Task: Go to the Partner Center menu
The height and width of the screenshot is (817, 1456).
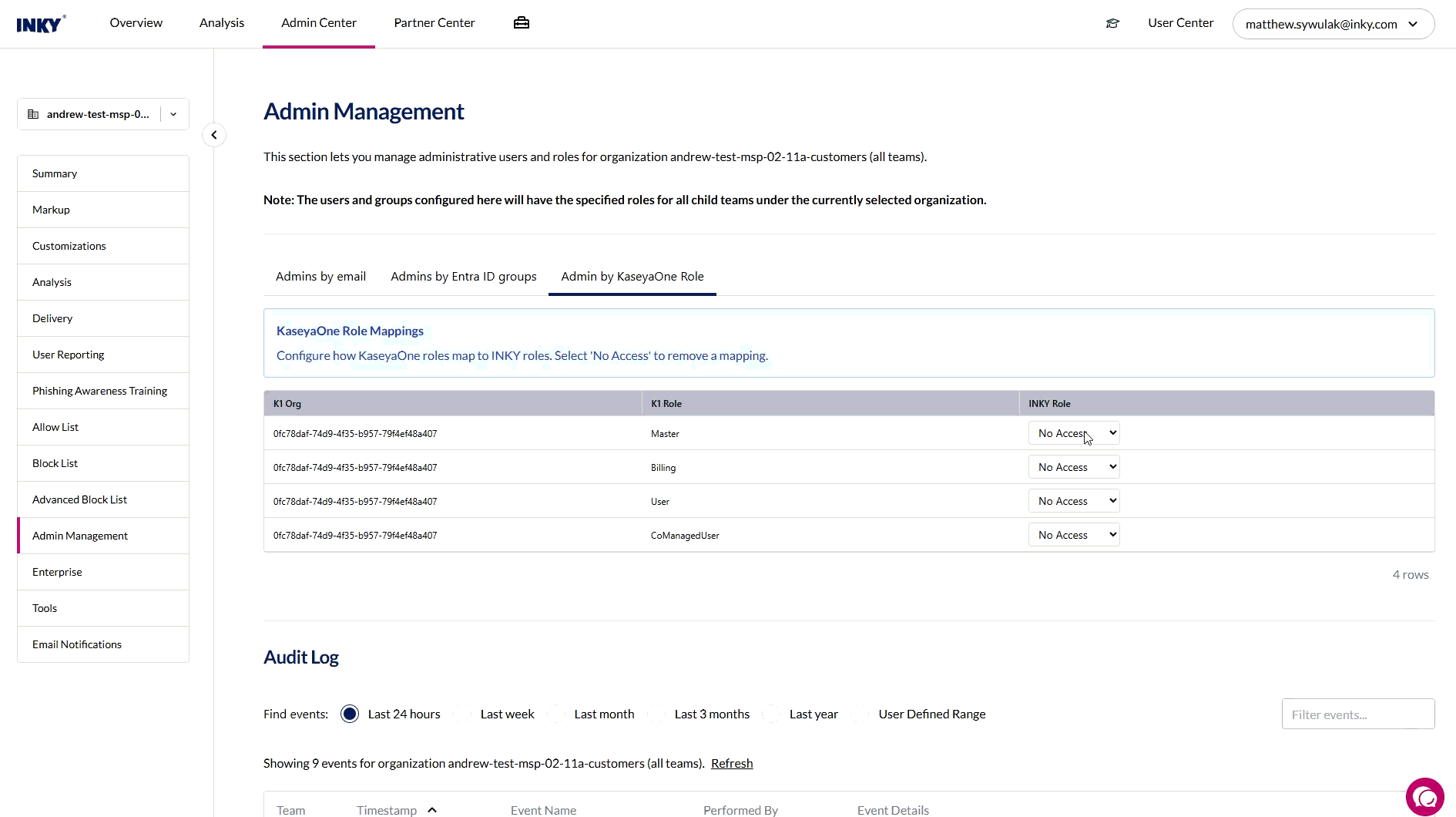Action: [434, 23]
